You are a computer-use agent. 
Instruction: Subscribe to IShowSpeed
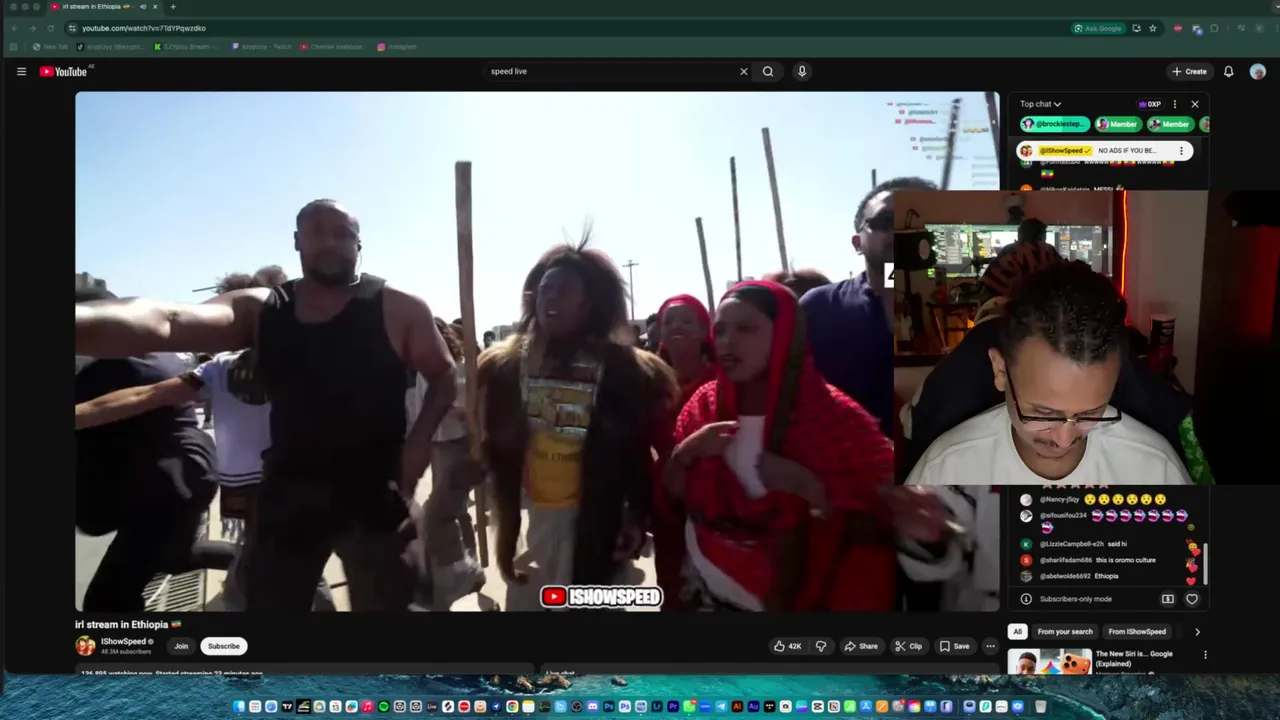click(x=223, y=646)
